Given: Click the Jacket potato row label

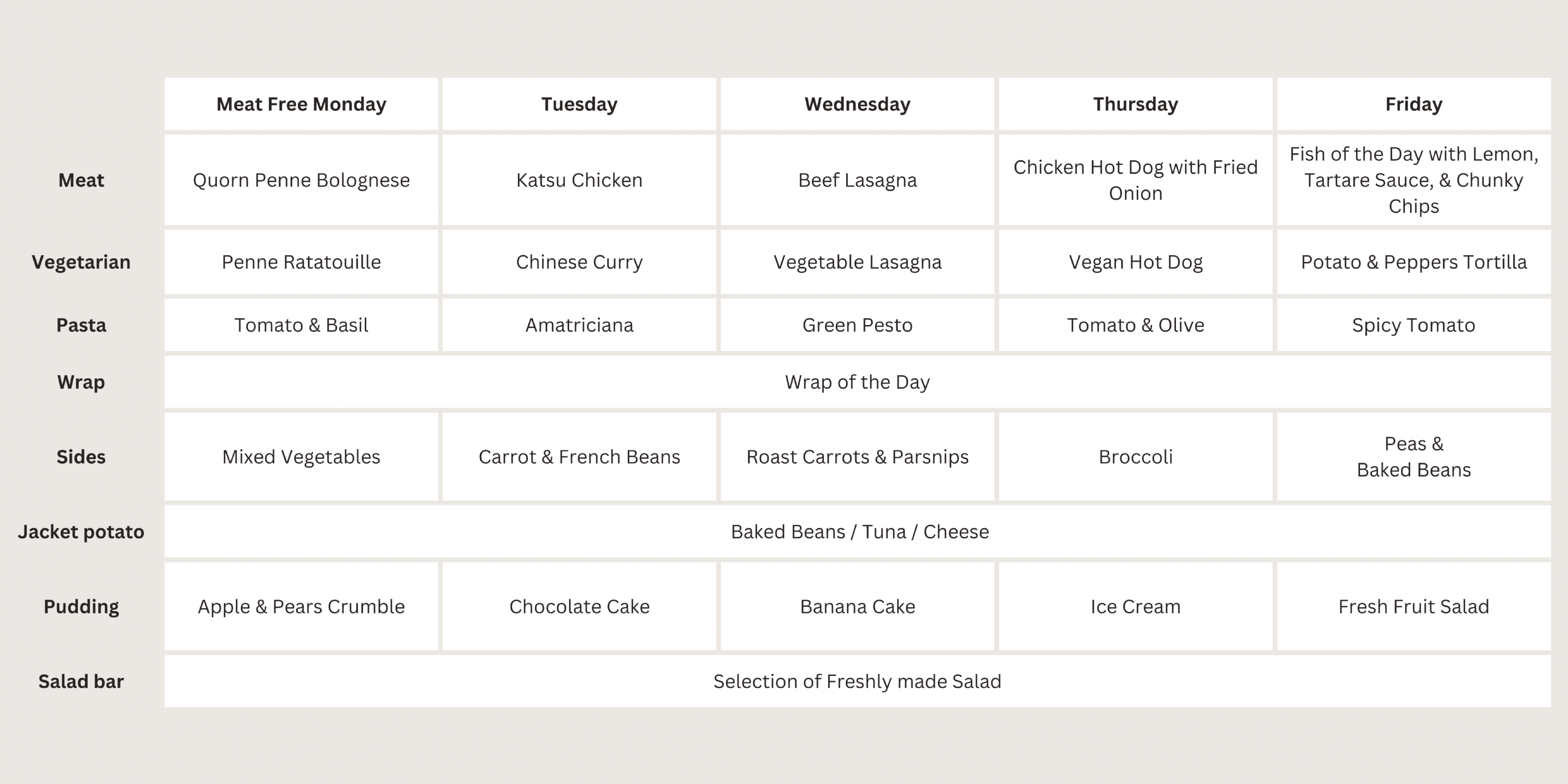Looking at the screenshot, I should click(x=81, y=532).
